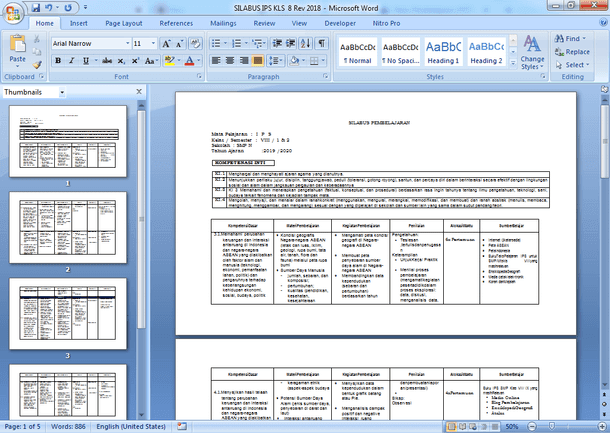Open the numbering list dropdown arrow
Image resolution: width=610 pixels, height=433 pixels.
246,43
